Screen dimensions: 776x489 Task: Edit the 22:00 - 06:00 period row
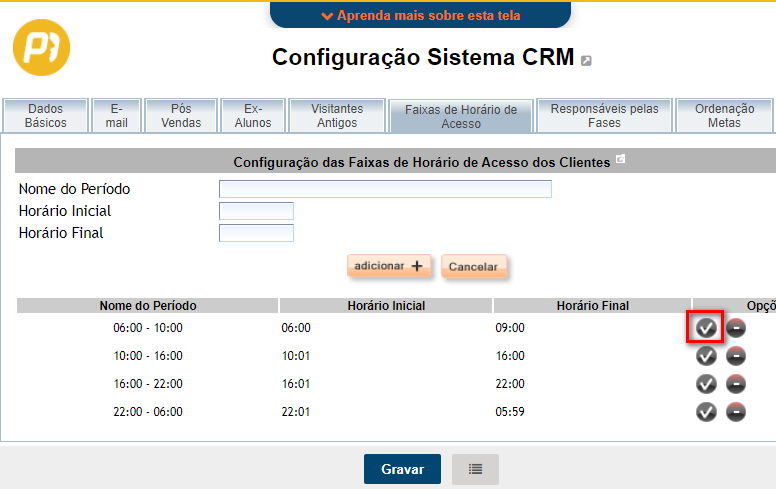(x=706, y=411)
